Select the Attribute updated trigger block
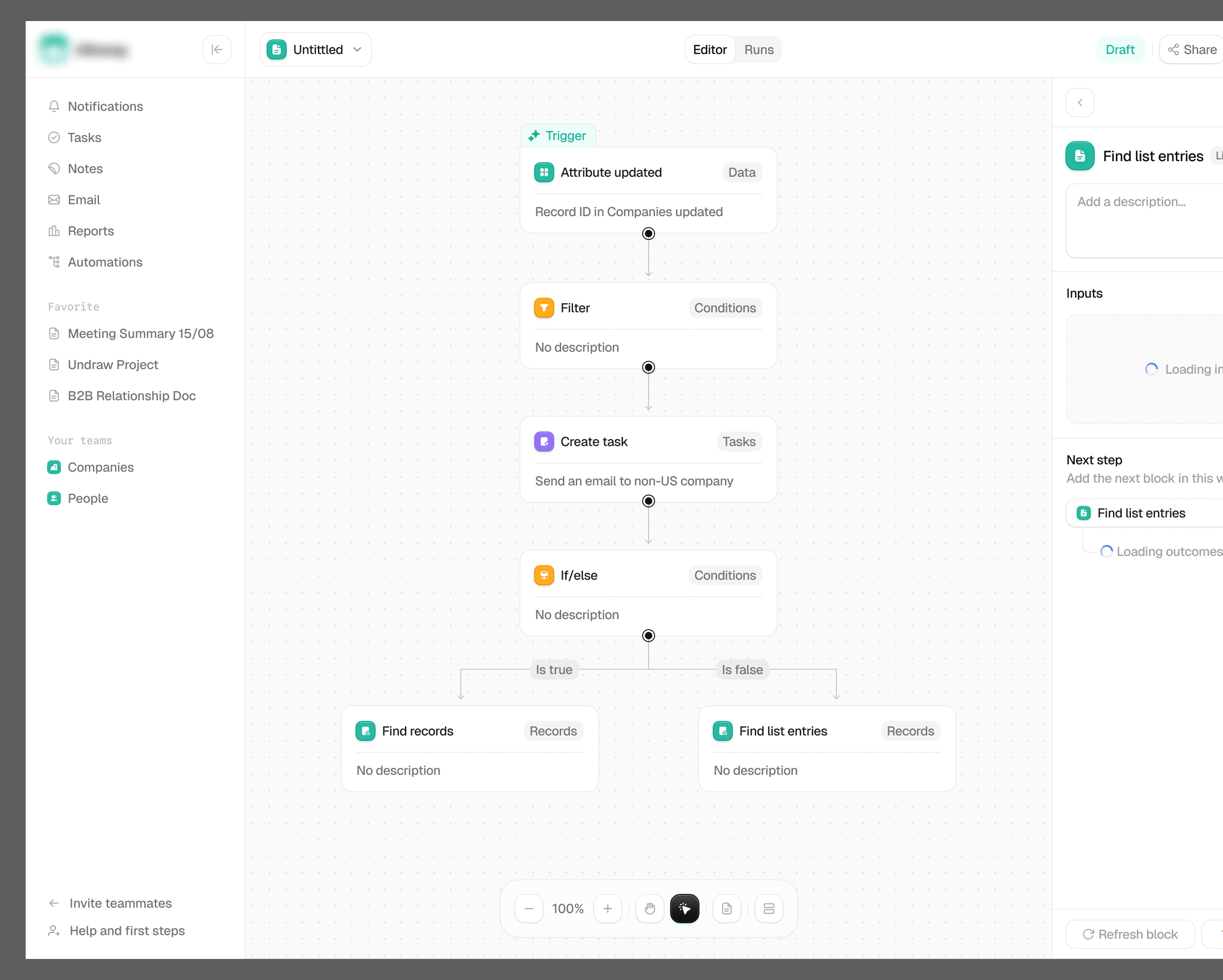This screenshot has height=980, width=1223. pos(648,190)
